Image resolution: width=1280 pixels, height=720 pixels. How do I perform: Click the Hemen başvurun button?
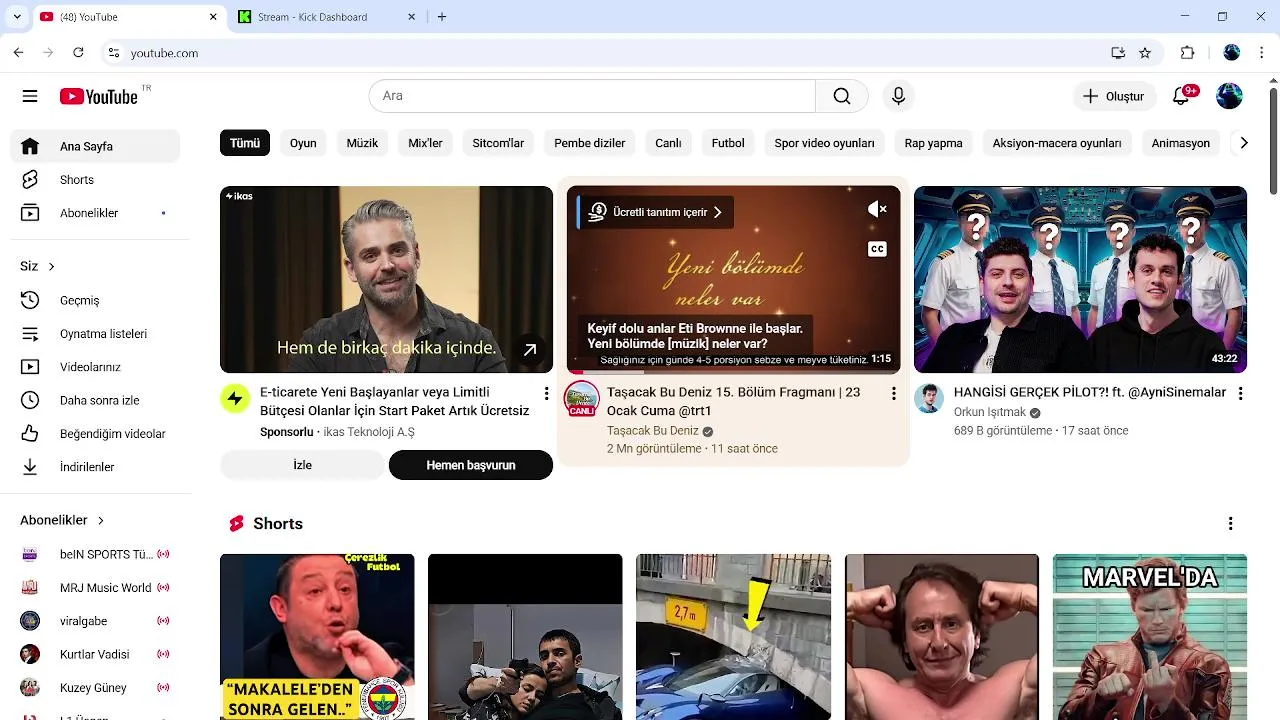471,465
